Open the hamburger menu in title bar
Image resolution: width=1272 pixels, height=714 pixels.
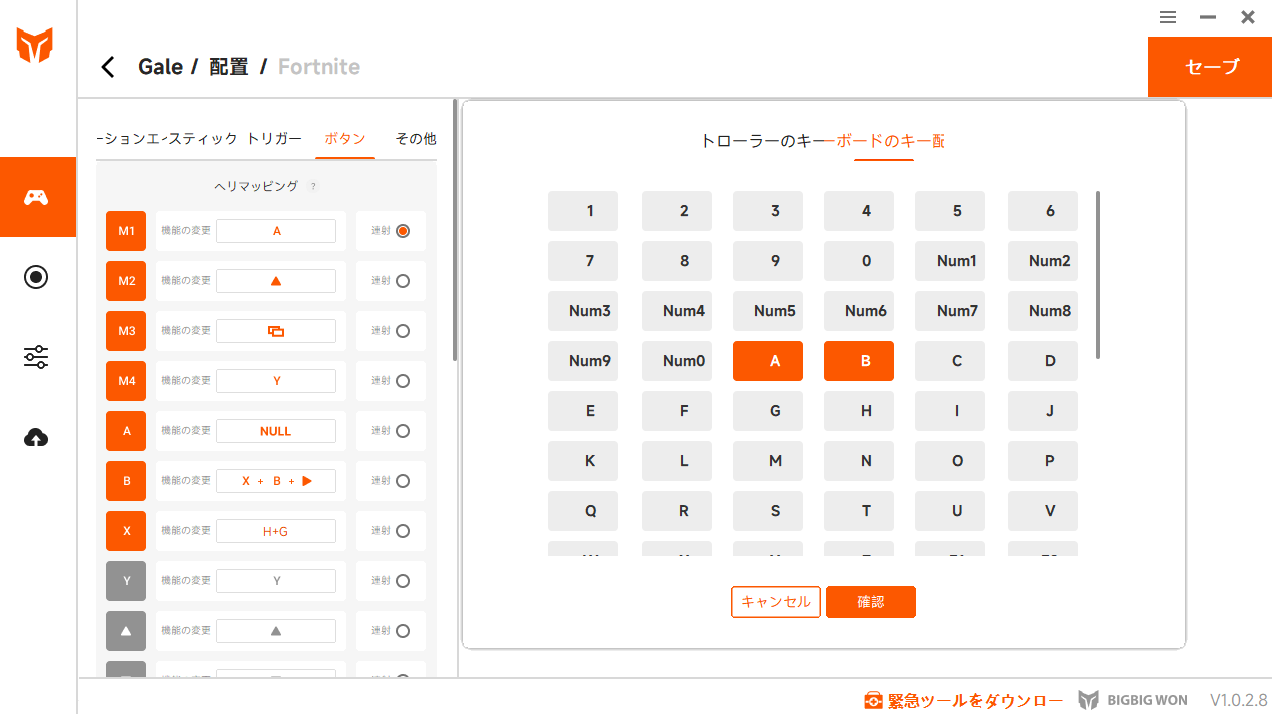[x=1168, y=17]
